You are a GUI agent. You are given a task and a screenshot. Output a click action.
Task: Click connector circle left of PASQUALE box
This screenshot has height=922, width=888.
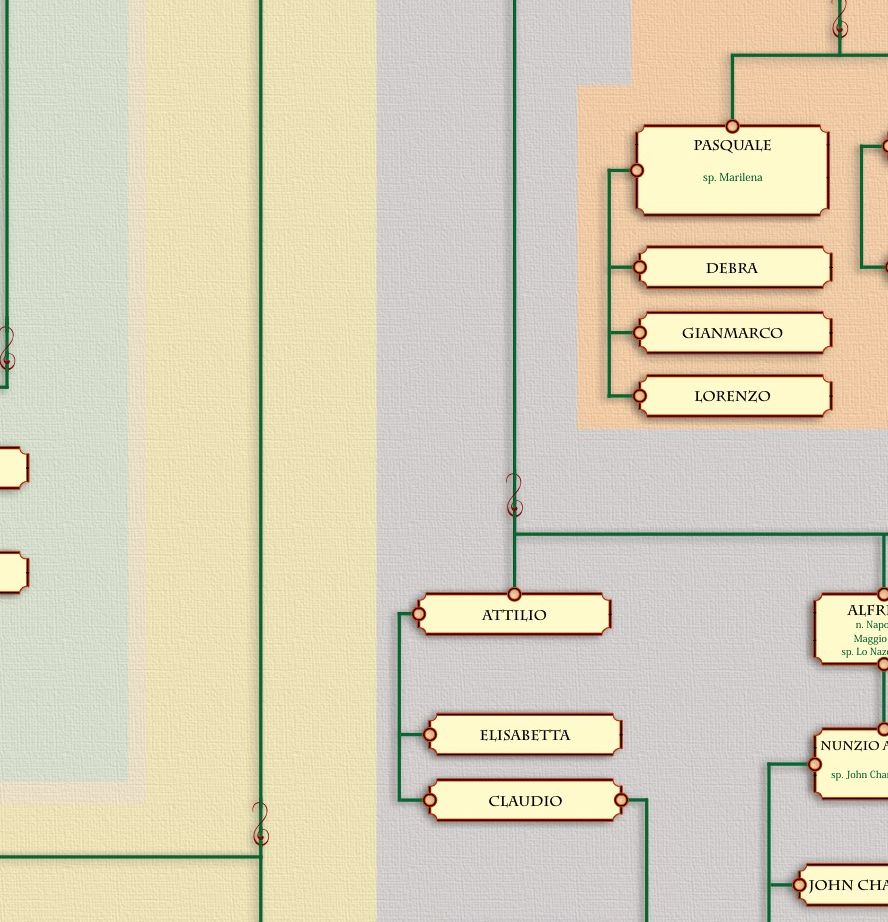tap(637, 171)
